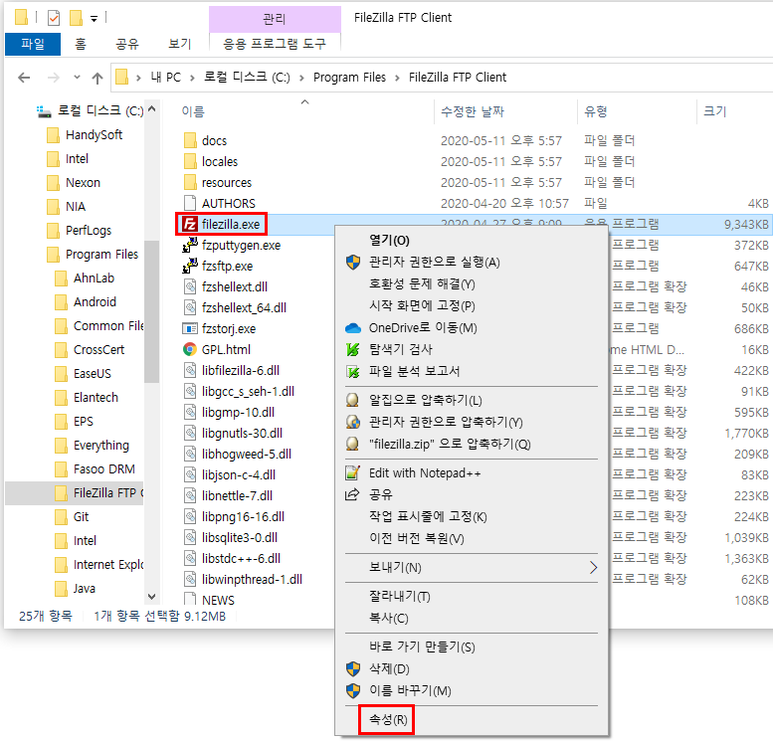Click the new folder icon in quick access toolbar

pos(75,18)
